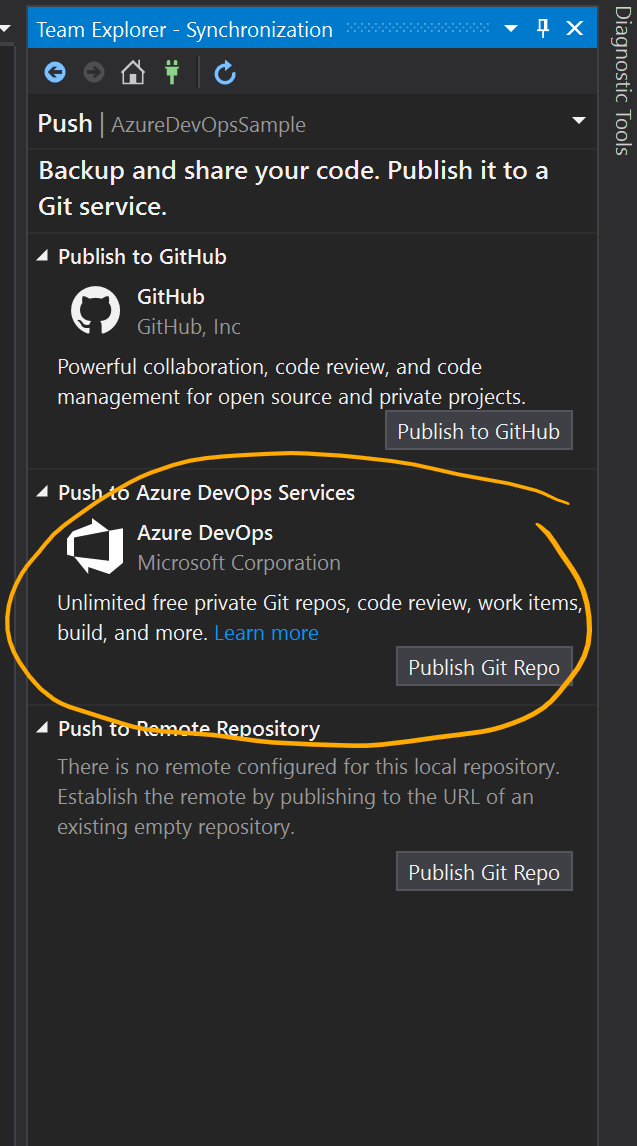This screenshot has height=1146, width=637.
Task: Click the Forward navigation arrow icon
Action: coord(93,72)
